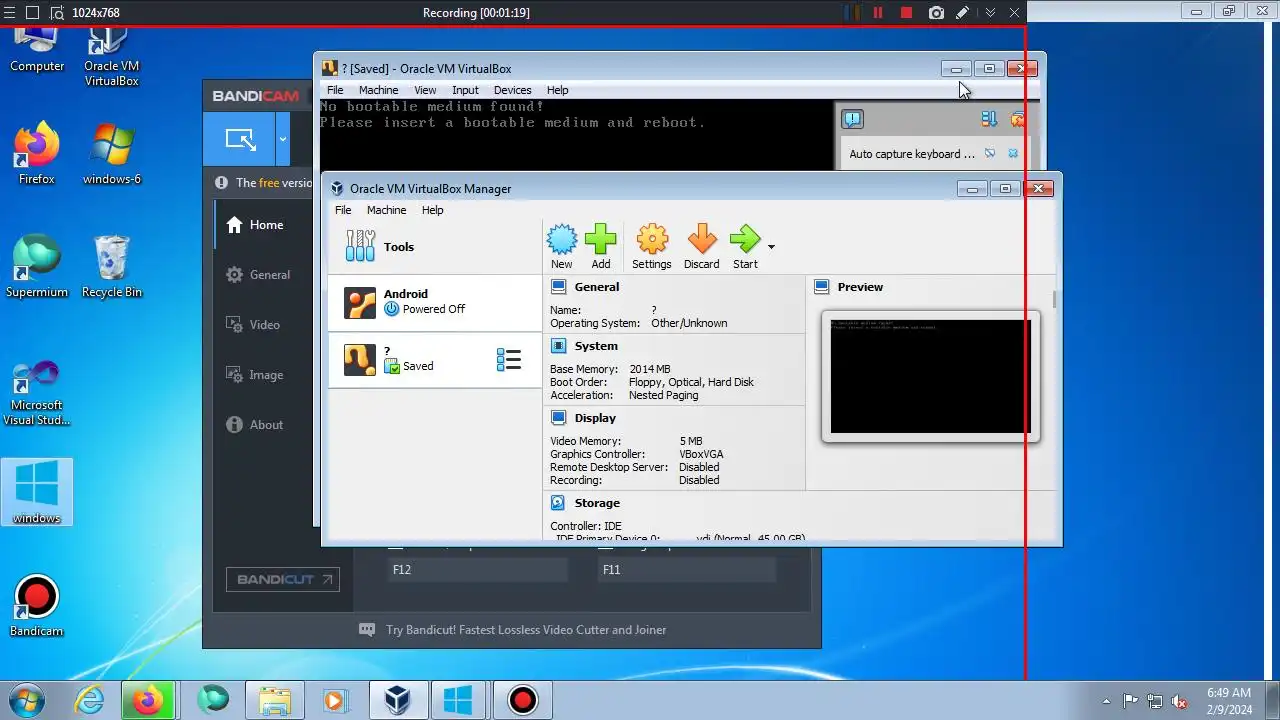This screenshot has width=1280, height=720.
Task: Open File menu in the VM window
Action: [335, 90]
